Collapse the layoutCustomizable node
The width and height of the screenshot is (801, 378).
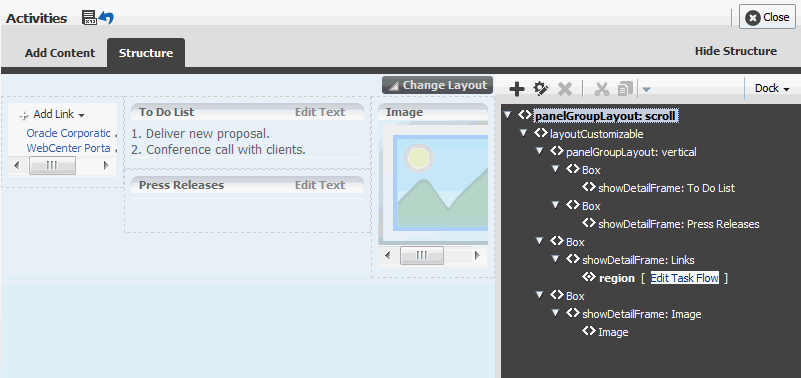click(523, 133)
